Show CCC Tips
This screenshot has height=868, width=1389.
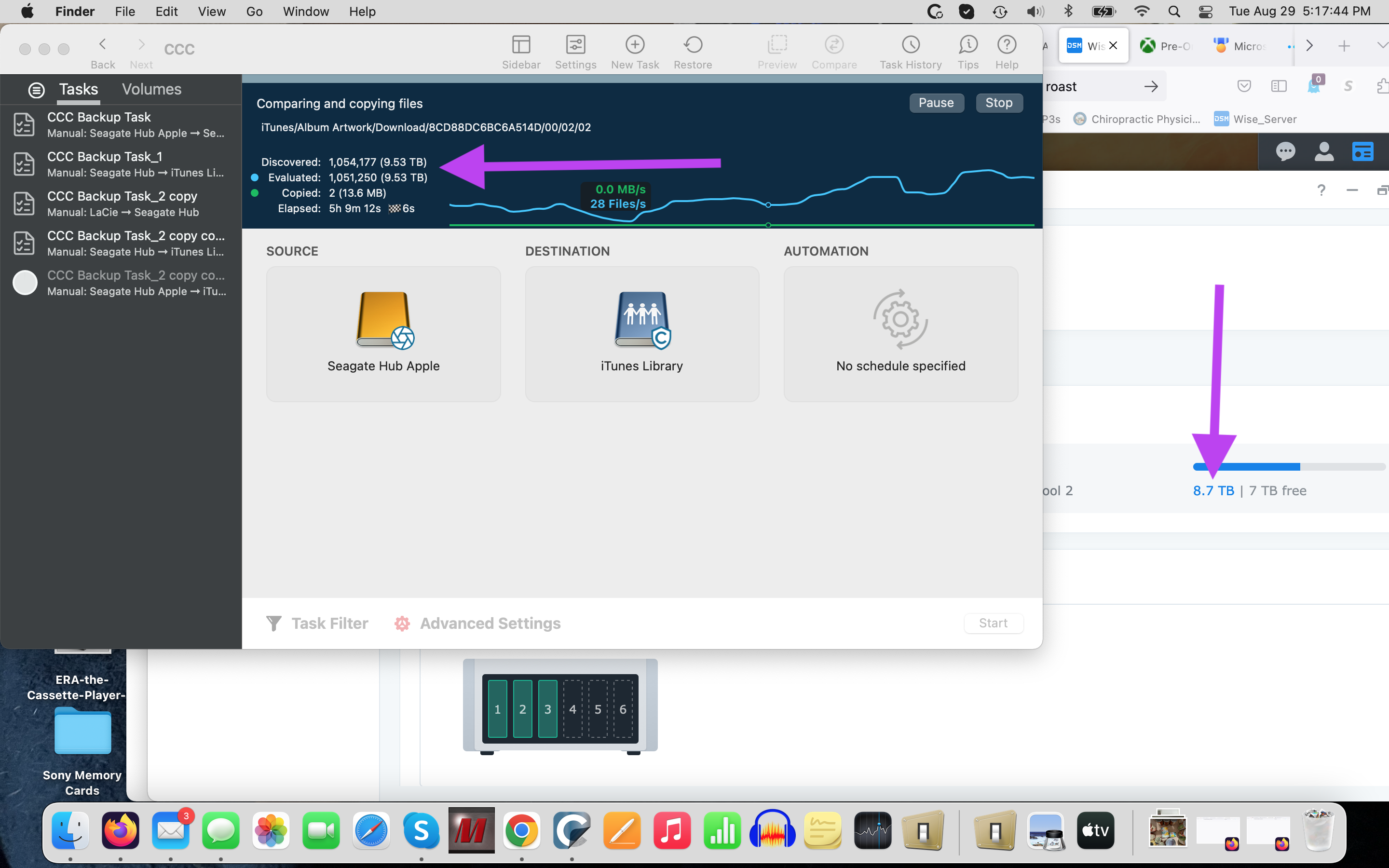(x=967, y=51)
